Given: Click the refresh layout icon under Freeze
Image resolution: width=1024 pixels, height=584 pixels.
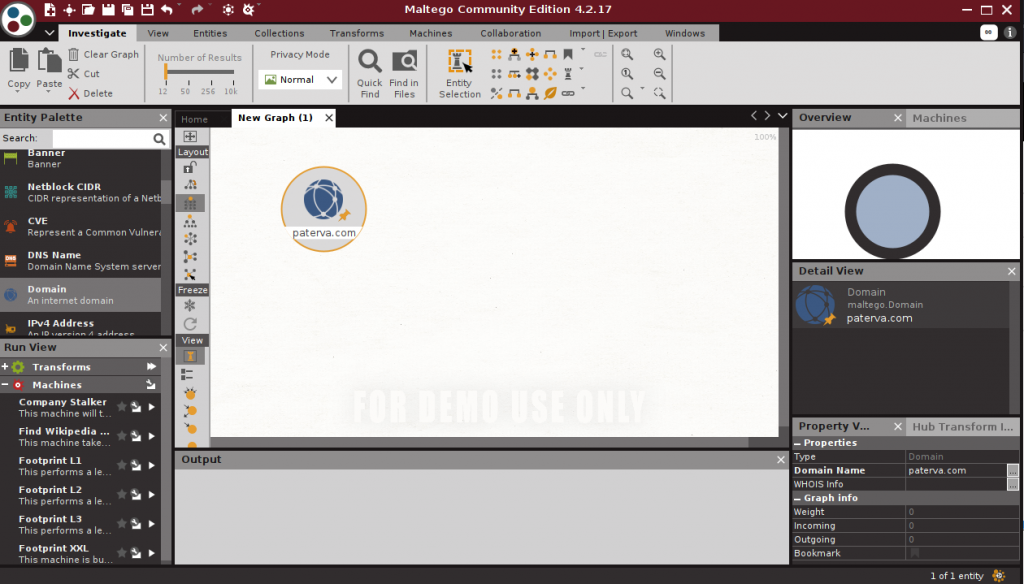Looking at the screenshot, I should pyautogui.click(x=190, y=323).
